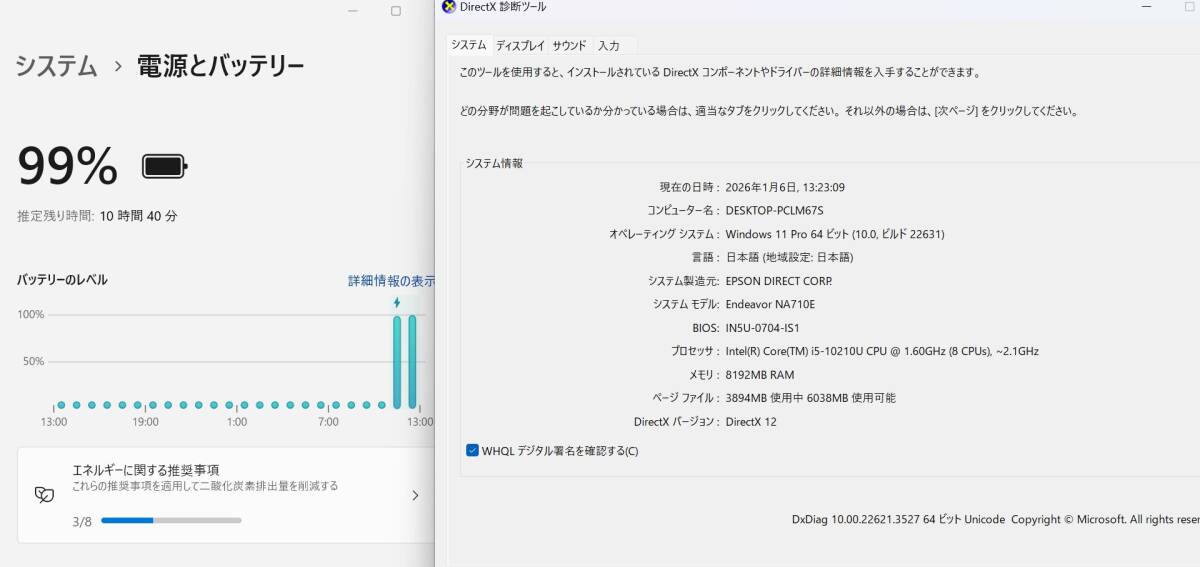The height and width of the screenshot is (567, 1200).
Task: Click the OS value Windows 11 Pro 64 ビット
Action: click(835, 234)
